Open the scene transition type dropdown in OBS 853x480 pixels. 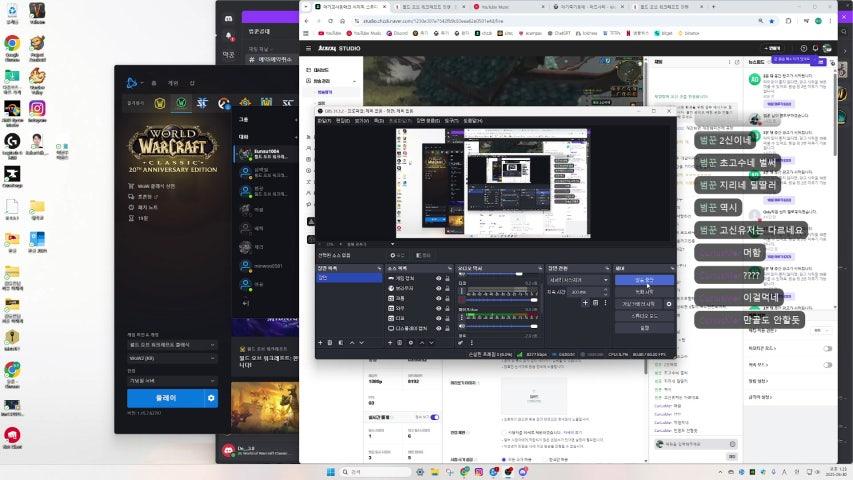[x=578, y=280]
